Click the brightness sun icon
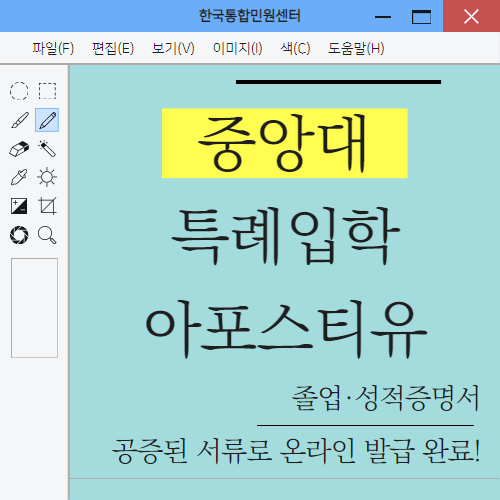 (x=47, y=177)
